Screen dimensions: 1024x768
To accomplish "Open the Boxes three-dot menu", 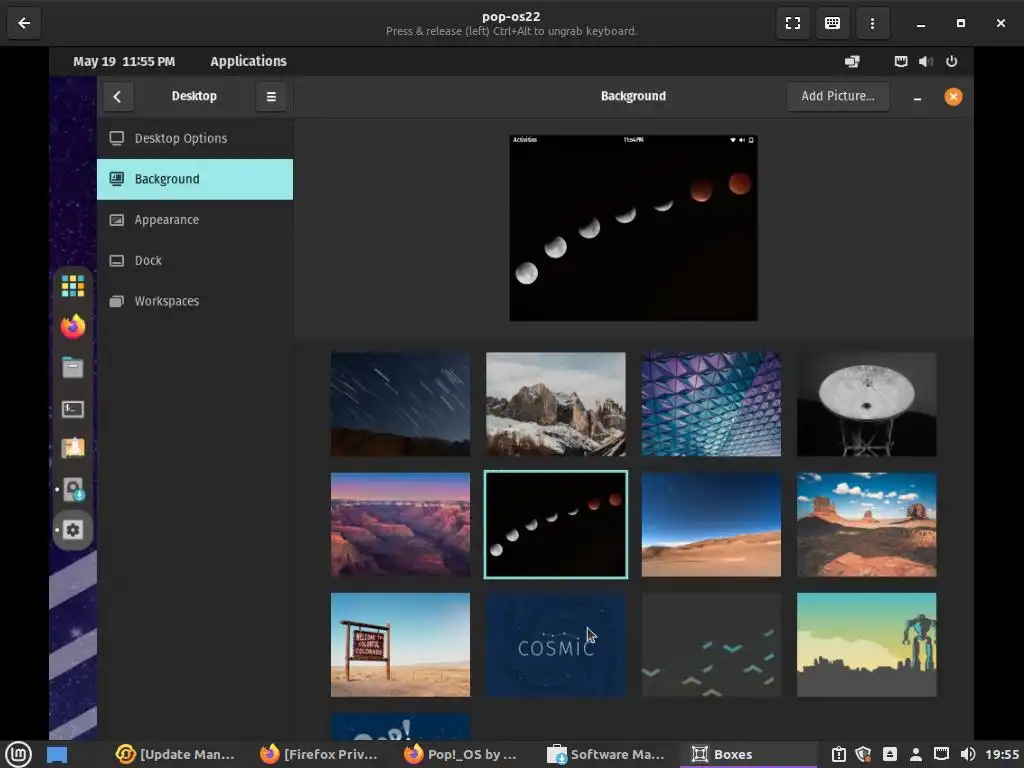I will tap(872, 23).
